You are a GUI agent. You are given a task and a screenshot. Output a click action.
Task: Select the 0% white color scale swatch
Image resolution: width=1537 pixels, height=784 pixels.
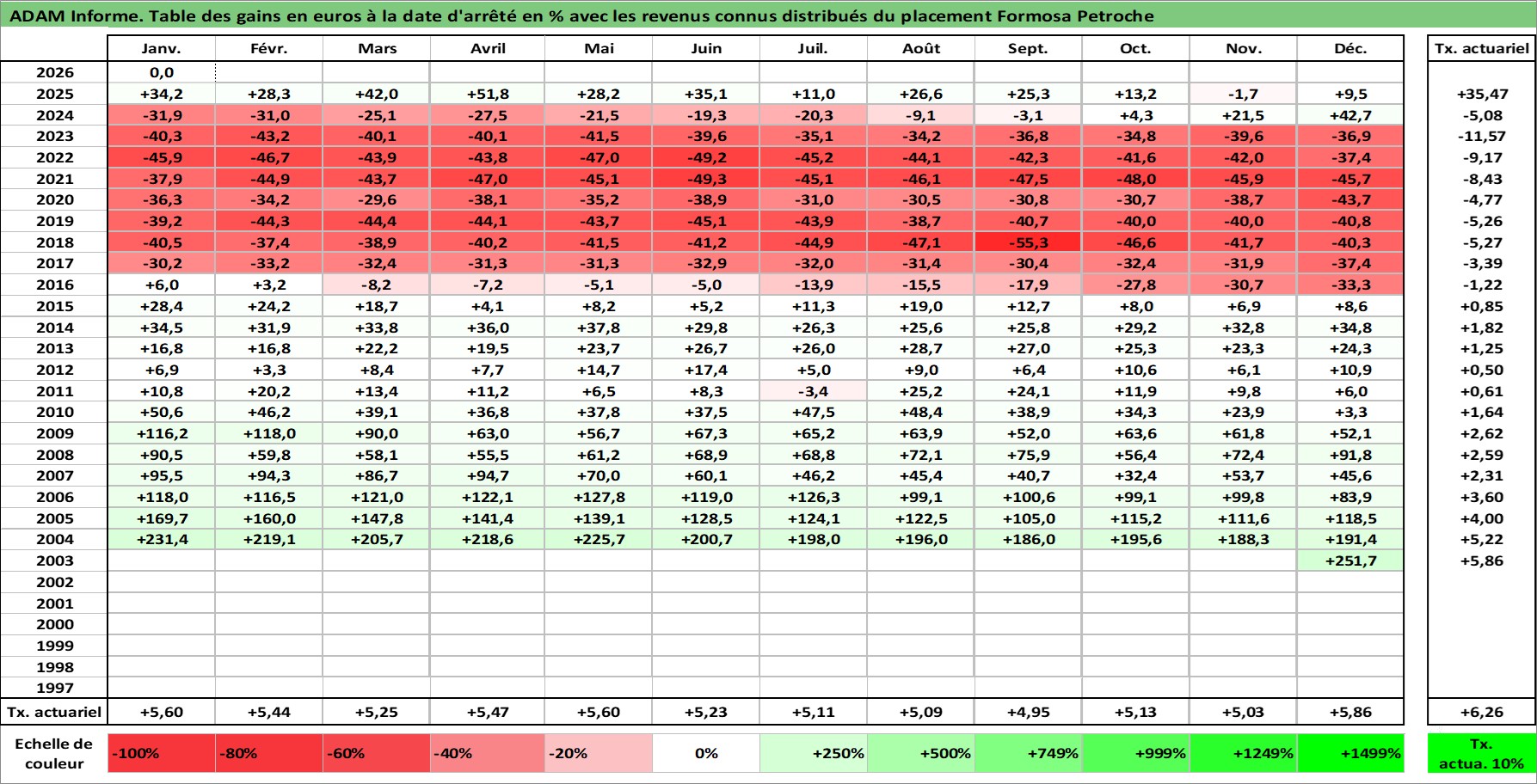[x=706, y=753]
